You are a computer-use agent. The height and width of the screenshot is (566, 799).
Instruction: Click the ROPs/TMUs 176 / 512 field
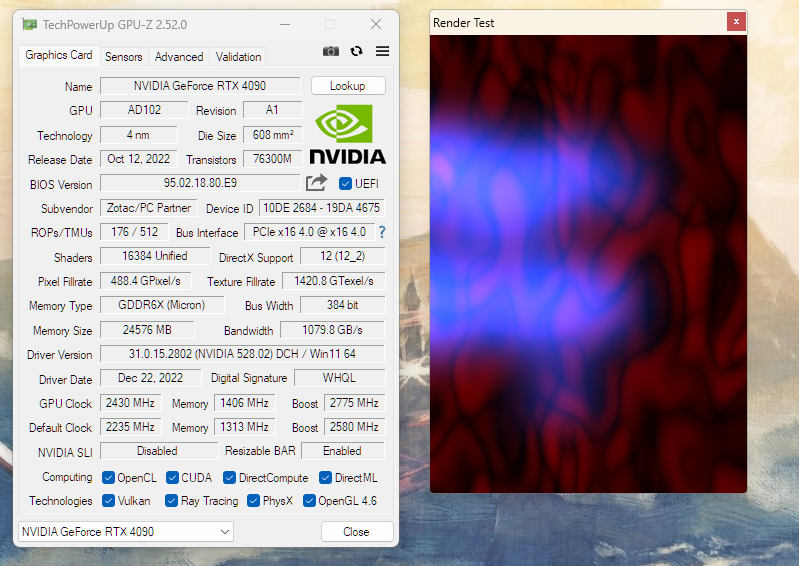tap(134, 232)
